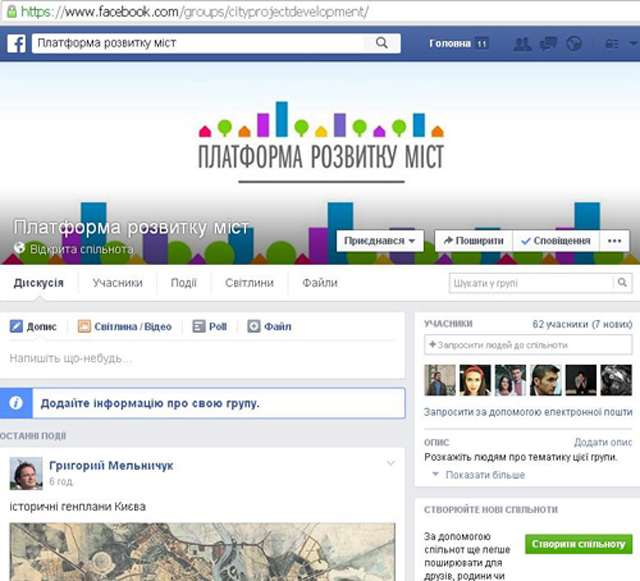This screenshot has height=581, width=640.
Task: Create a Poll in the composer
Action: coord(210,326)
